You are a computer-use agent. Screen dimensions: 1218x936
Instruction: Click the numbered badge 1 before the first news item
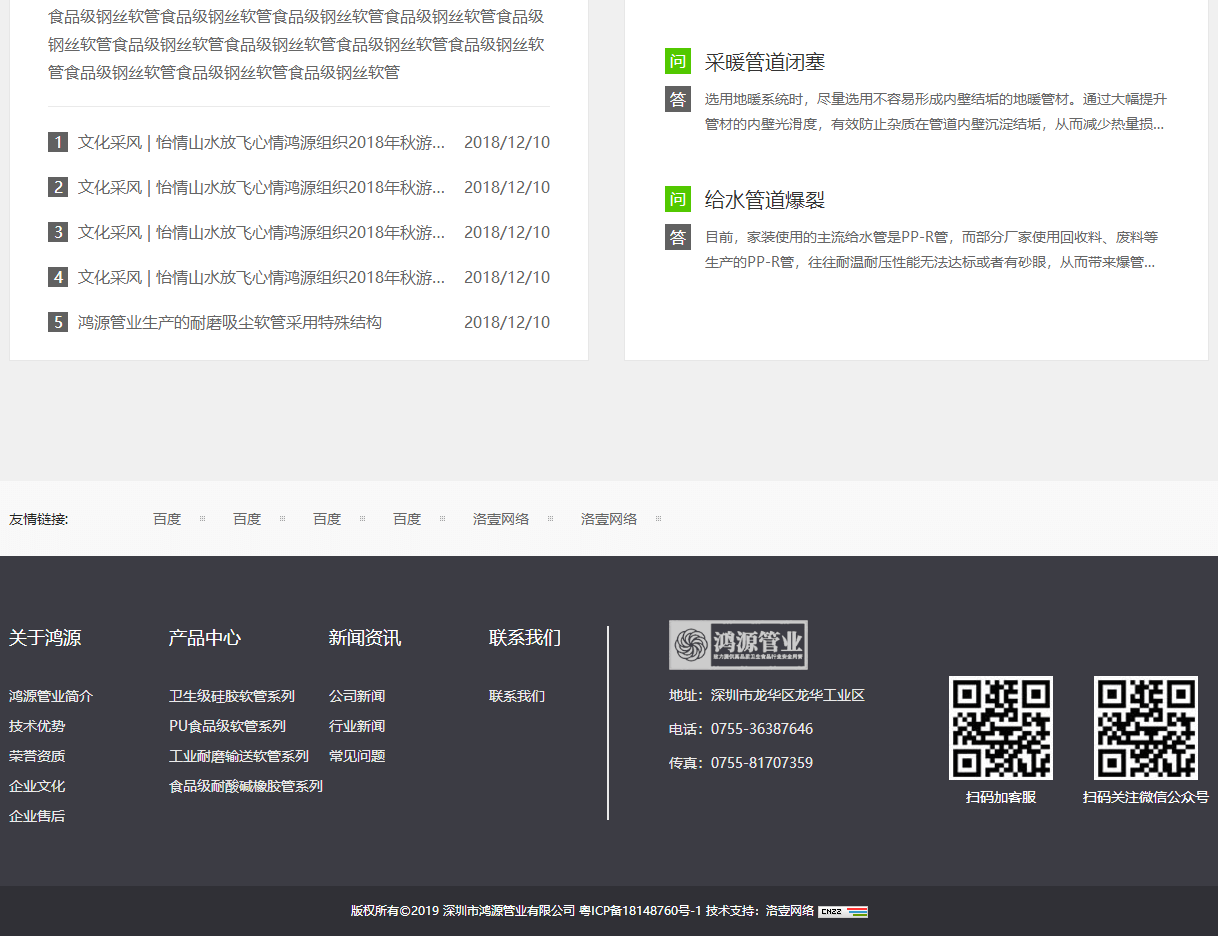coord(58,141)
